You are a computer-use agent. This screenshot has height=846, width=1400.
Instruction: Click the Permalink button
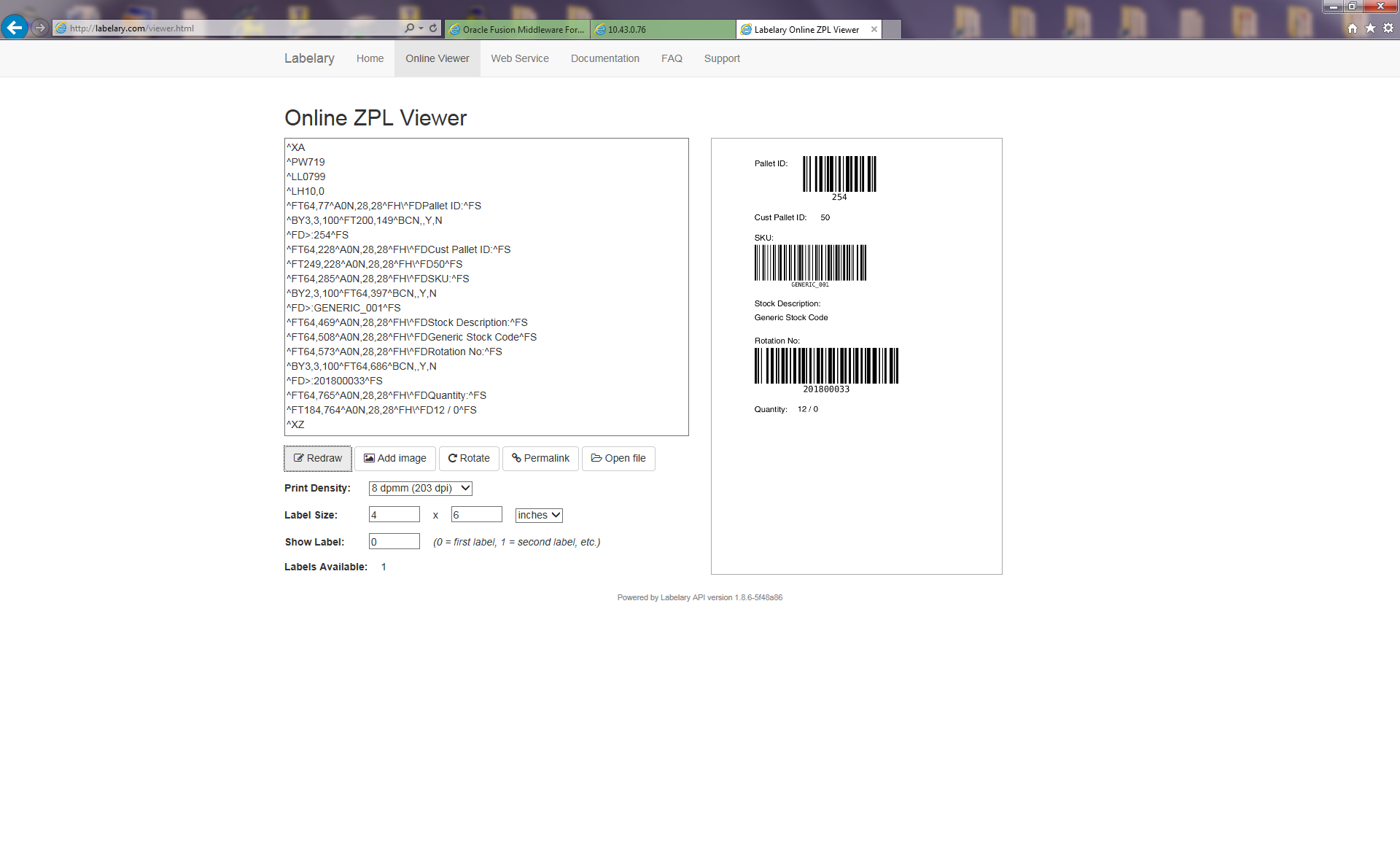point(540,458)
